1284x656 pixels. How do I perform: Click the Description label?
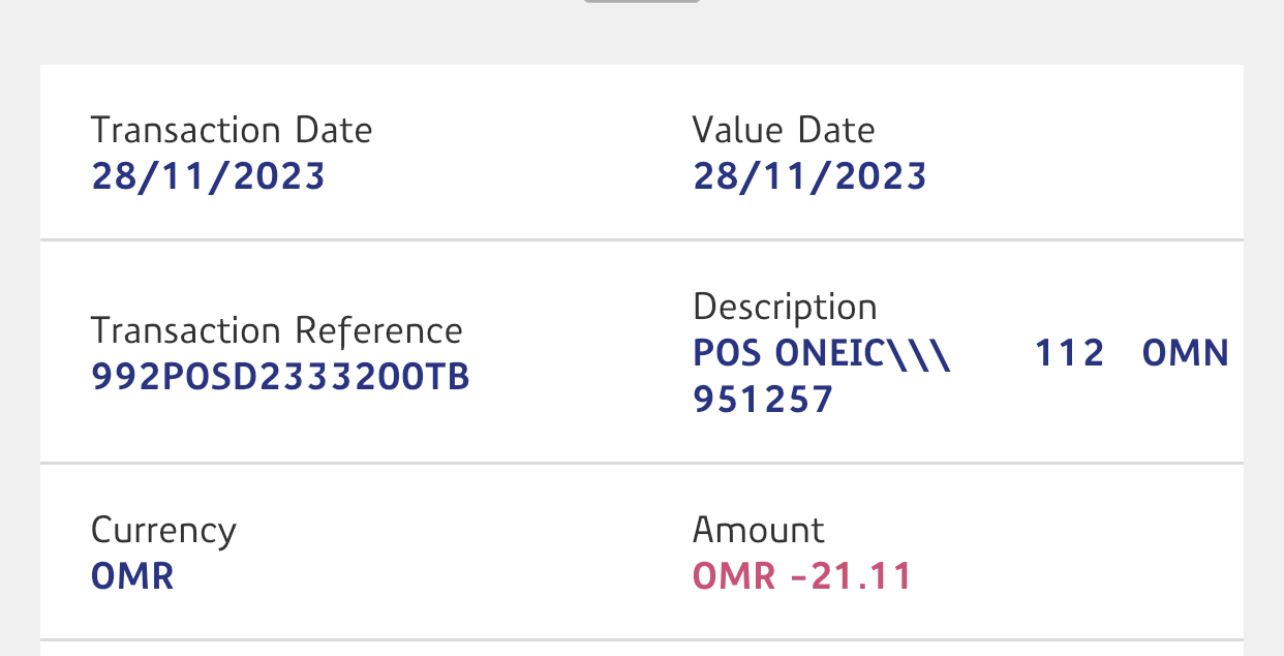pyautogui.click(x=784, y=307)
